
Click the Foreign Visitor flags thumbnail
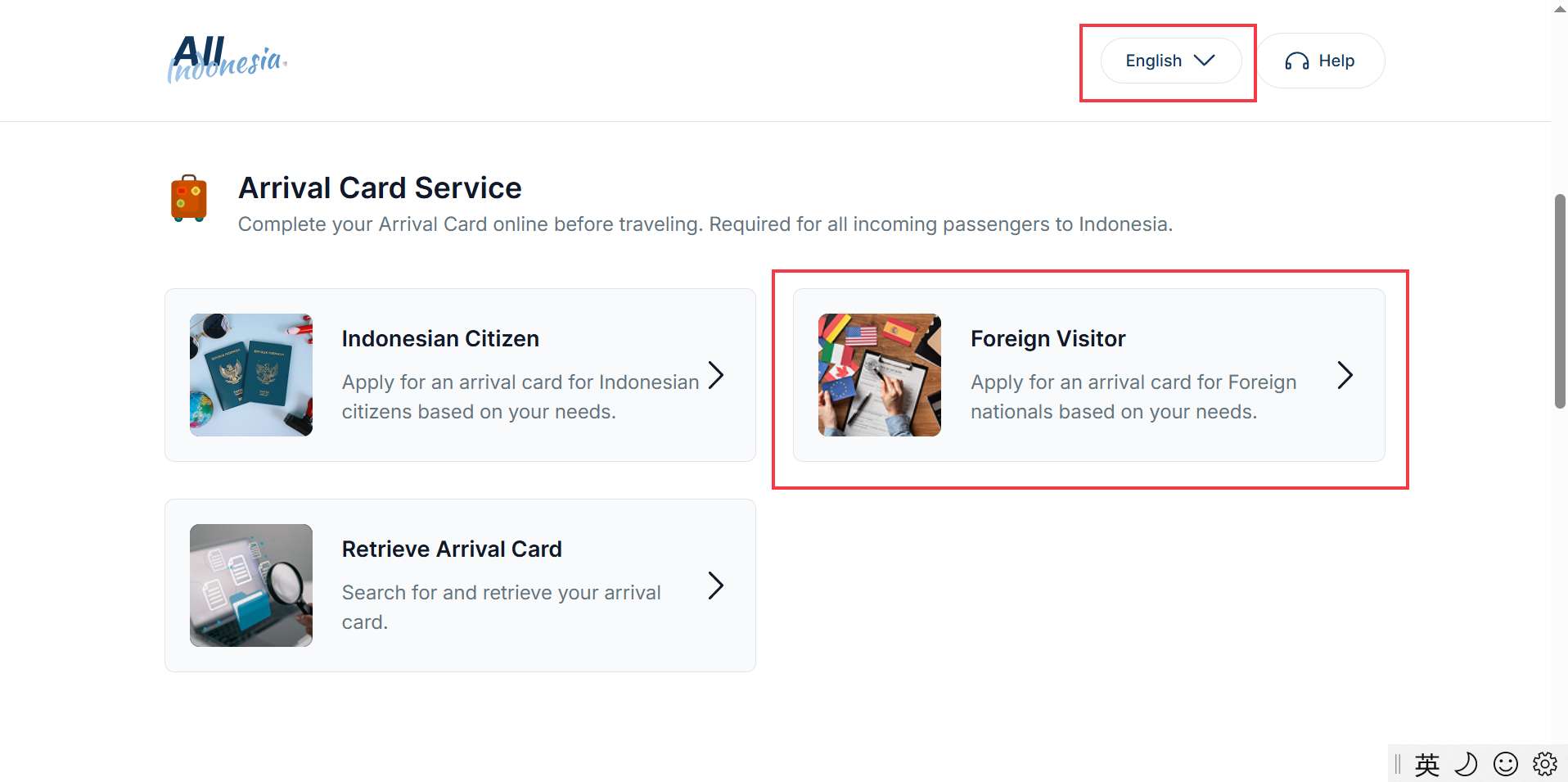click(x=879, y=375)
